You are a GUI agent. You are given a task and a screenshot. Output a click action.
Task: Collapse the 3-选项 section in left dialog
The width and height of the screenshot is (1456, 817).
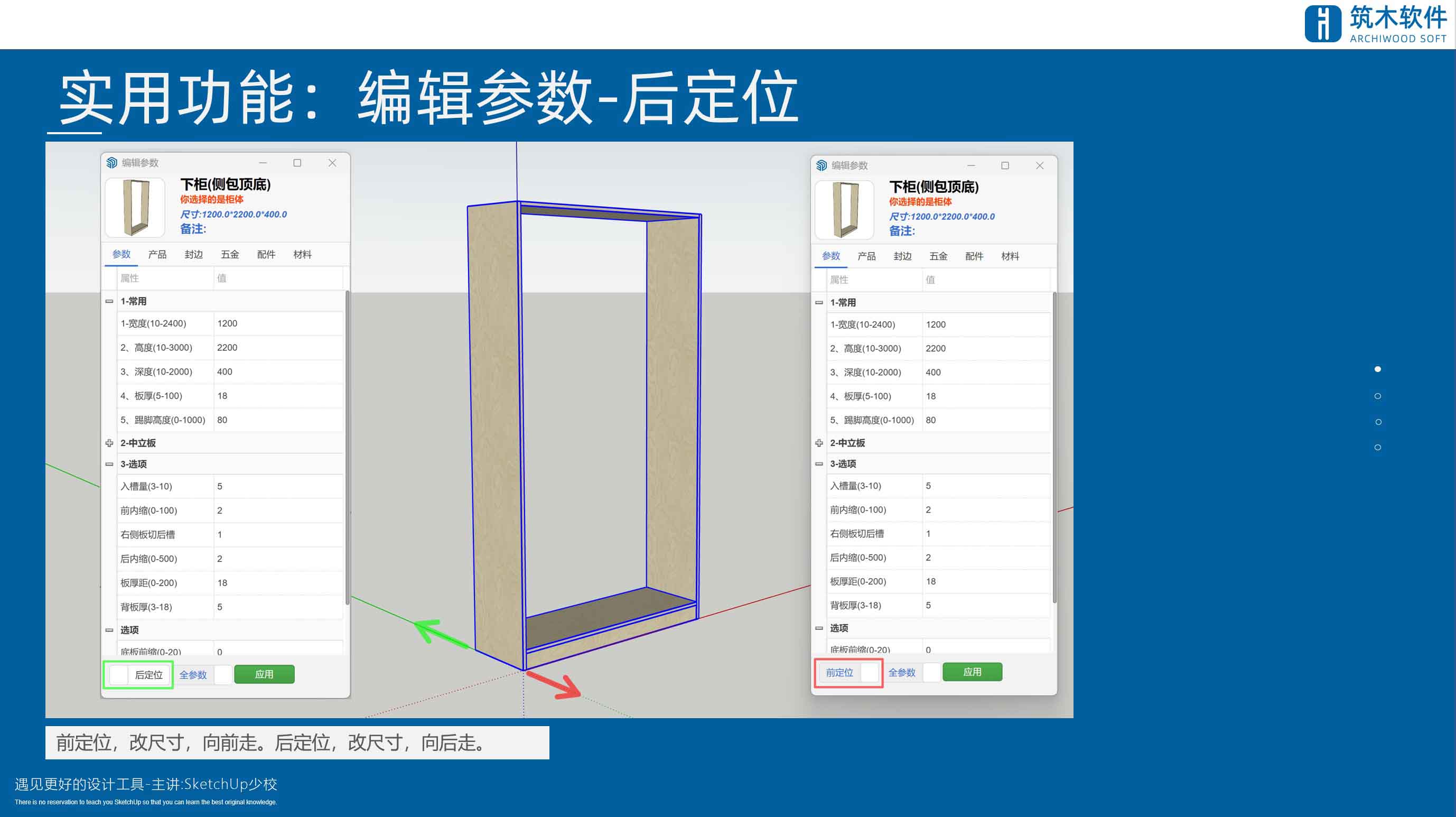tap(109, 463)
